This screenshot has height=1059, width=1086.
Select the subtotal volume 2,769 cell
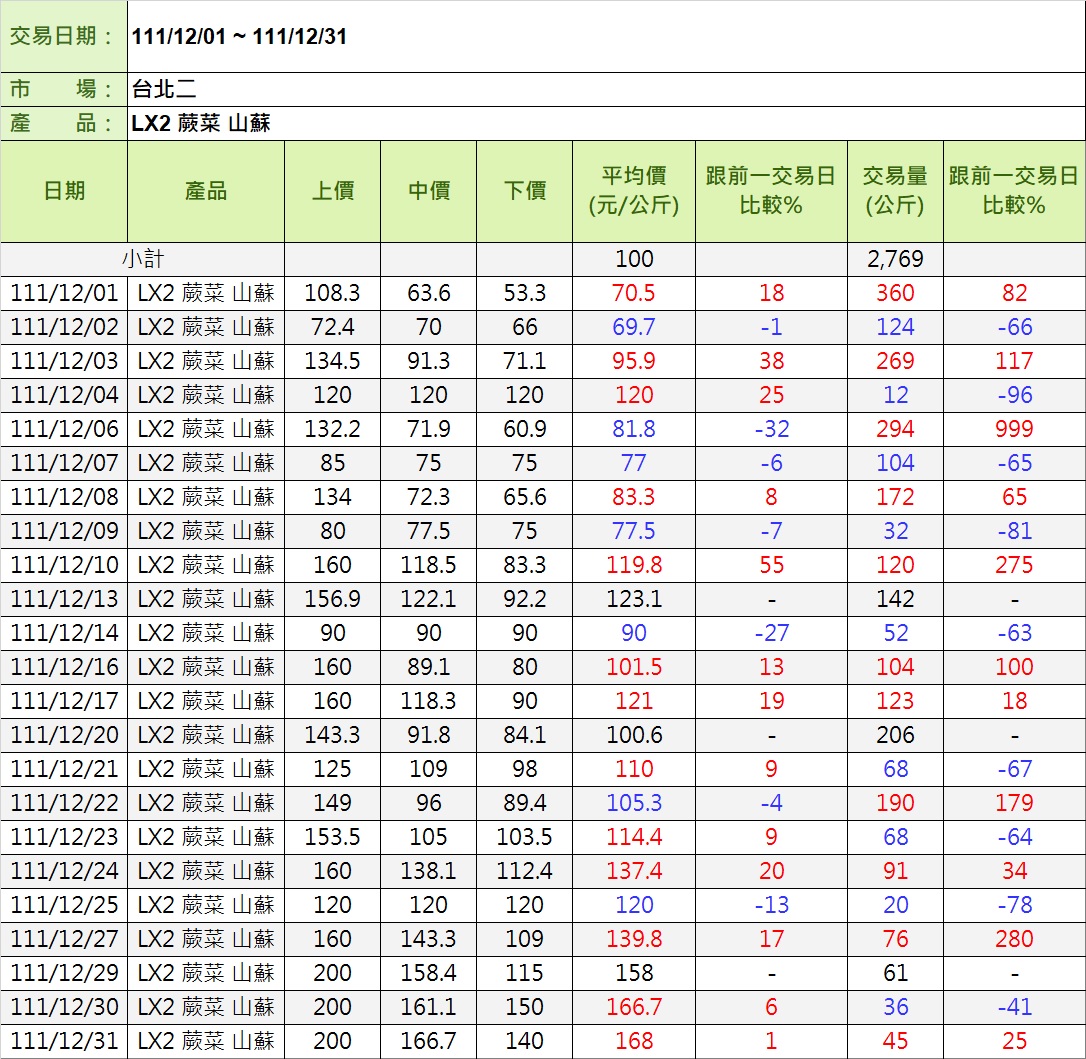click(895, 259)
